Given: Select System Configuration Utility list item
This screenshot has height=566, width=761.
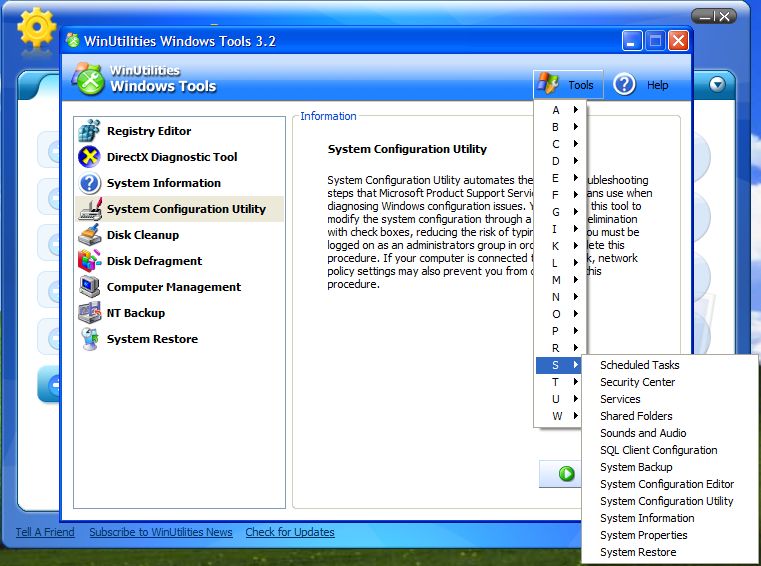Looking at the screenshot, I should pyautogui.click(x=186, y=209).
